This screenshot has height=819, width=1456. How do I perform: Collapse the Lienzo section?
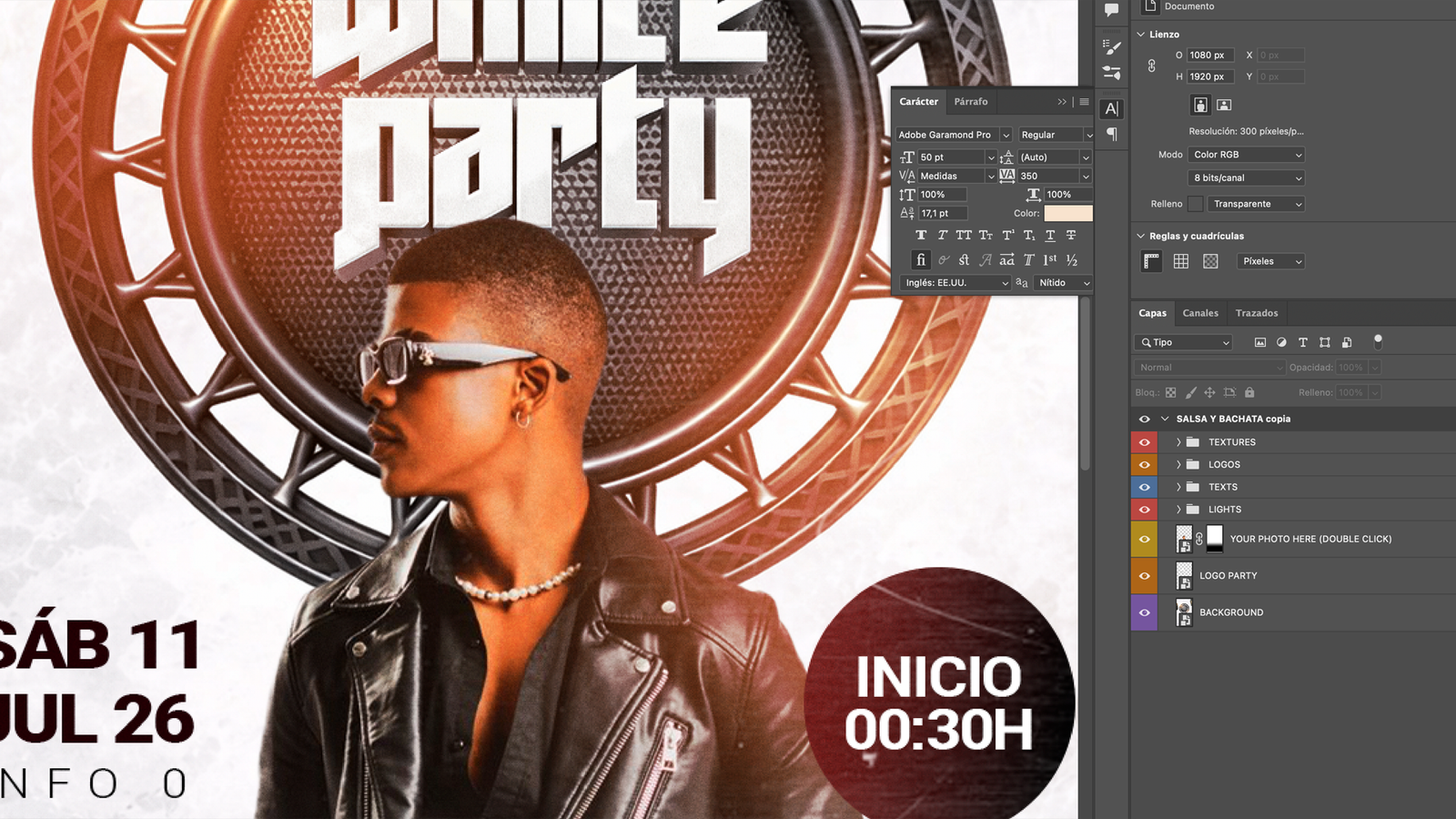[x=1141, y=35]
